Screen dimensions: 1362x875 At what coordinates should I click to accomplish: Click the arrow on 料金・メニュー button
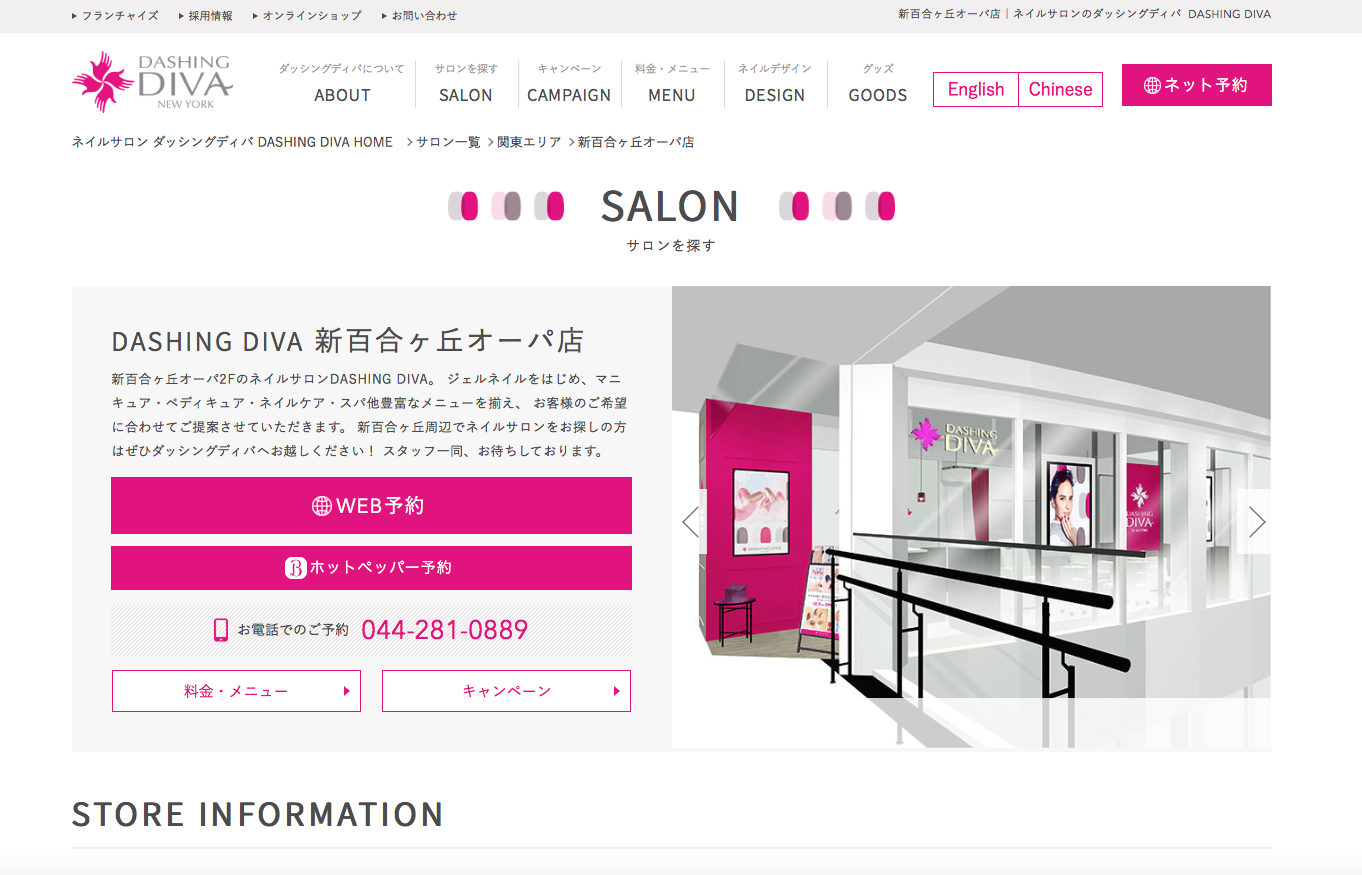point(346,691)
